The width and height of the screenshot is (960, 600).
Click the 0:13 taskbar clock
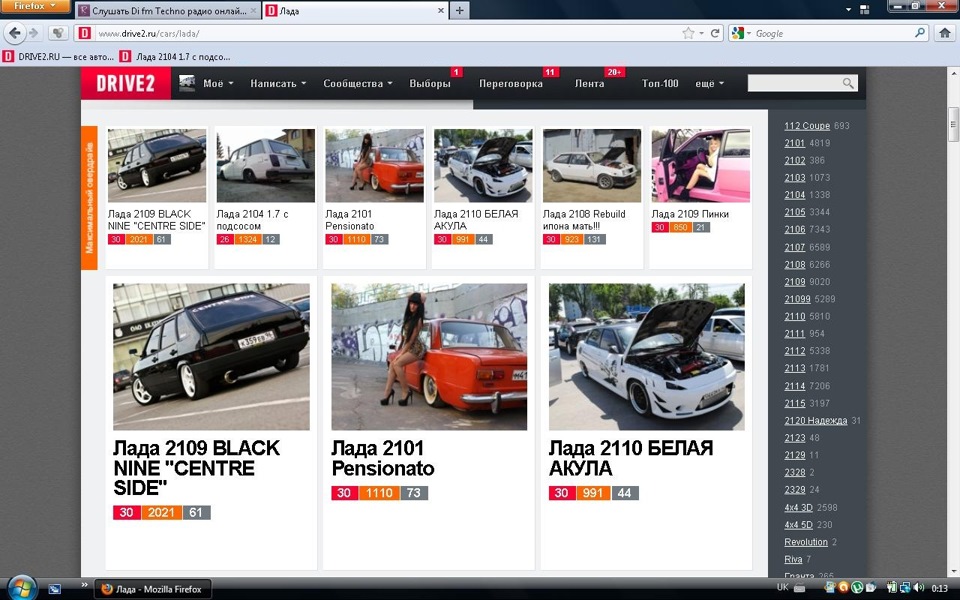940,588
